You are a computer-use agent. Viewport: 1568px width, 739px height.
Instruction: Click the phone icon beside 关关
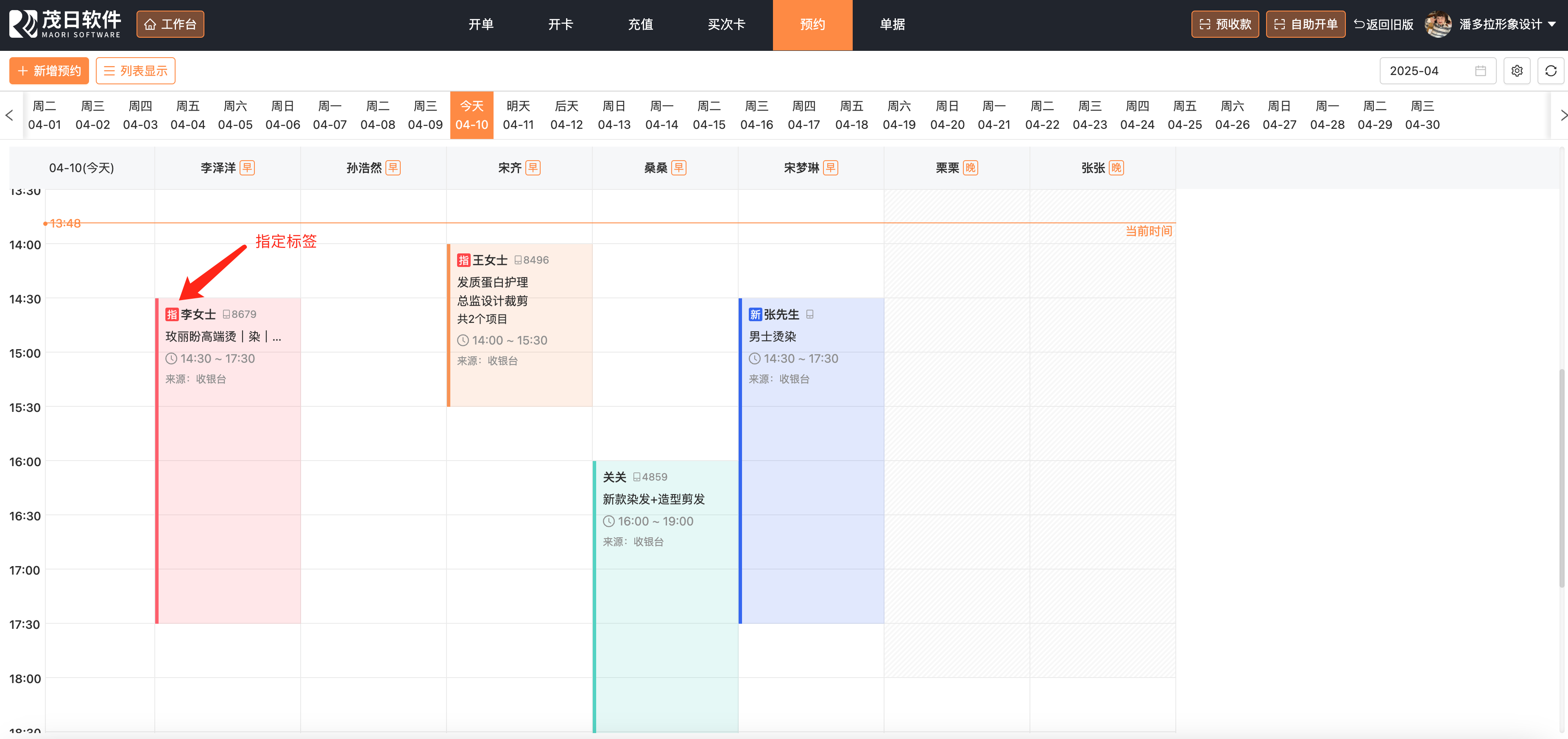(636, 478)
